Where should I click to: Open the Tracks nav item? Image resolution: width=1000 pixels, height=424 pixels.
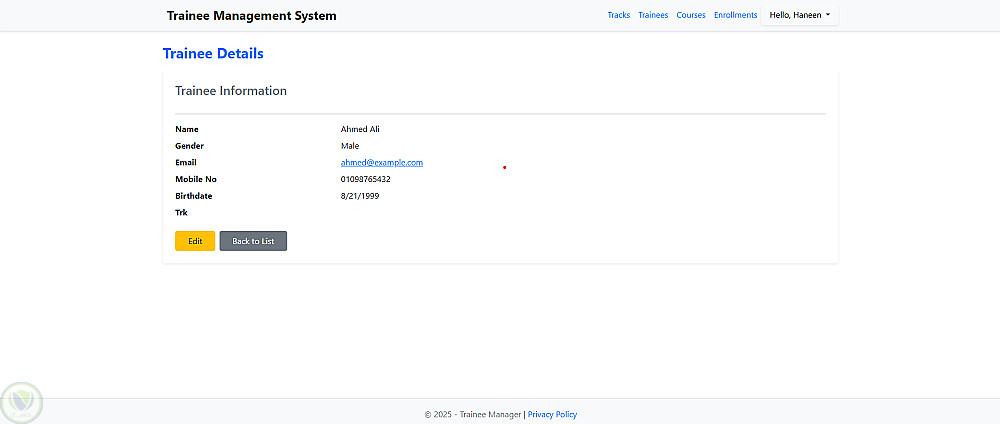click(619, 15)
